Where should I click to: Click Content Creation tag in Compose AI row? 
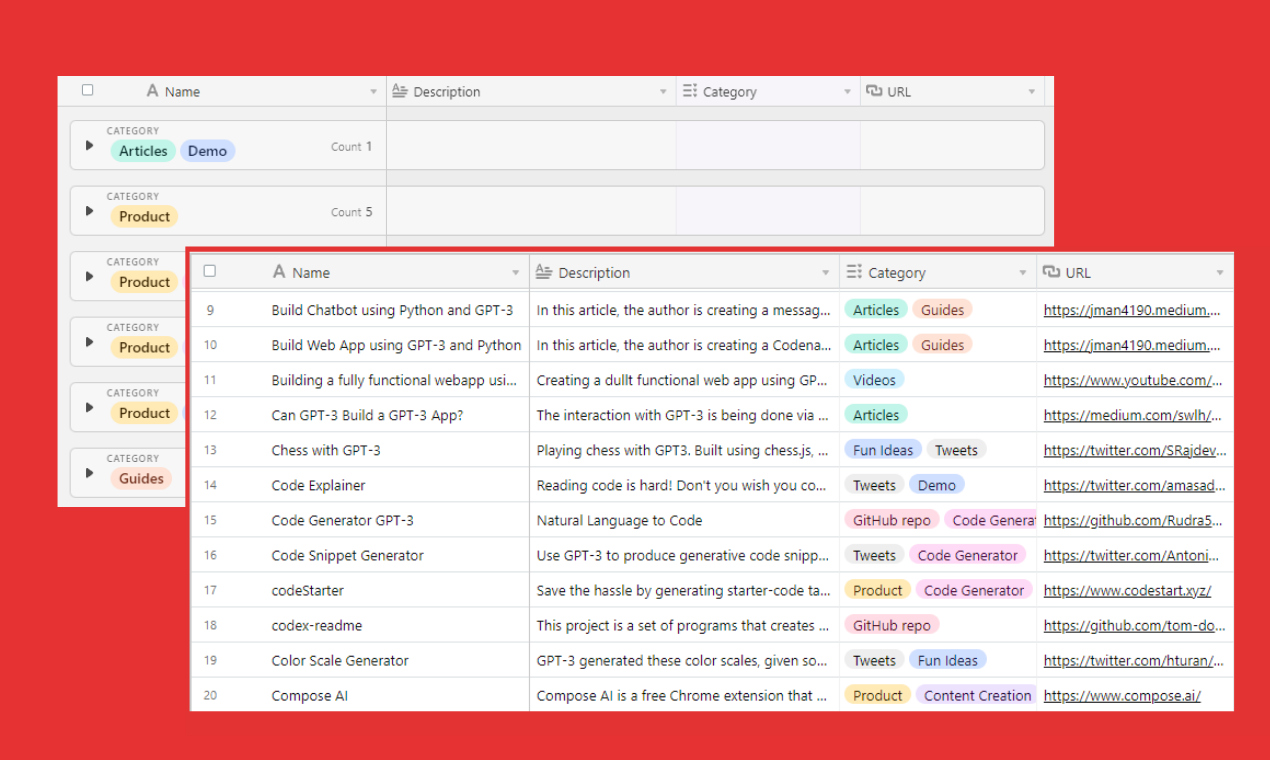[976, 695]
